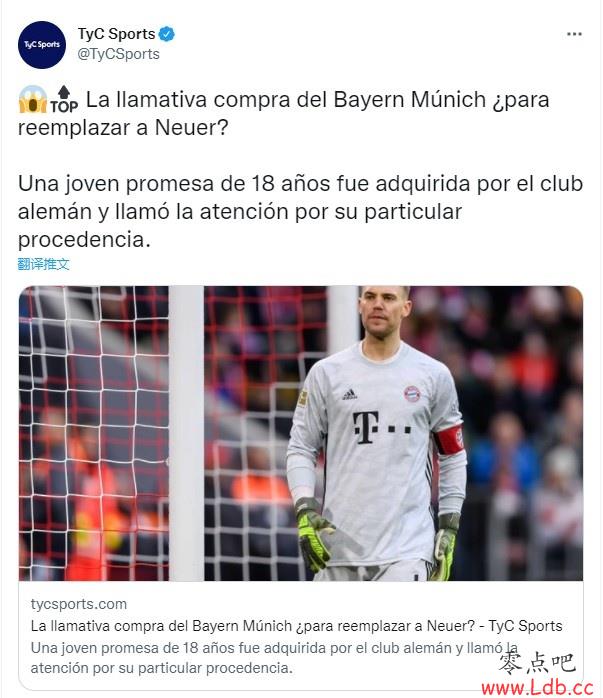Click the tweet headline about Bayern Múnich
603x698 pixels.
[283, 113]
